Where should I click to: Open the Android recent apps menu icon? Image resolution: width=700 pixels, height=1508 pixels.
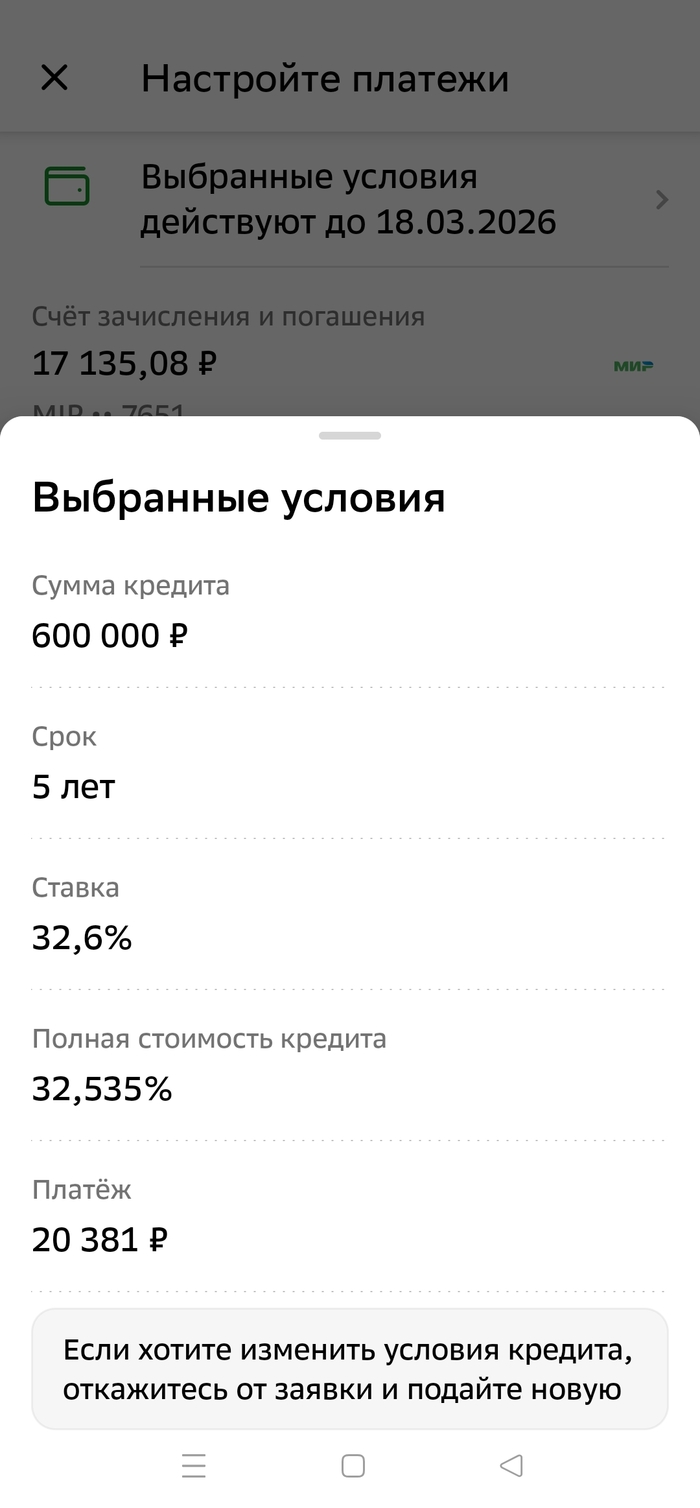click(194, 1466)
